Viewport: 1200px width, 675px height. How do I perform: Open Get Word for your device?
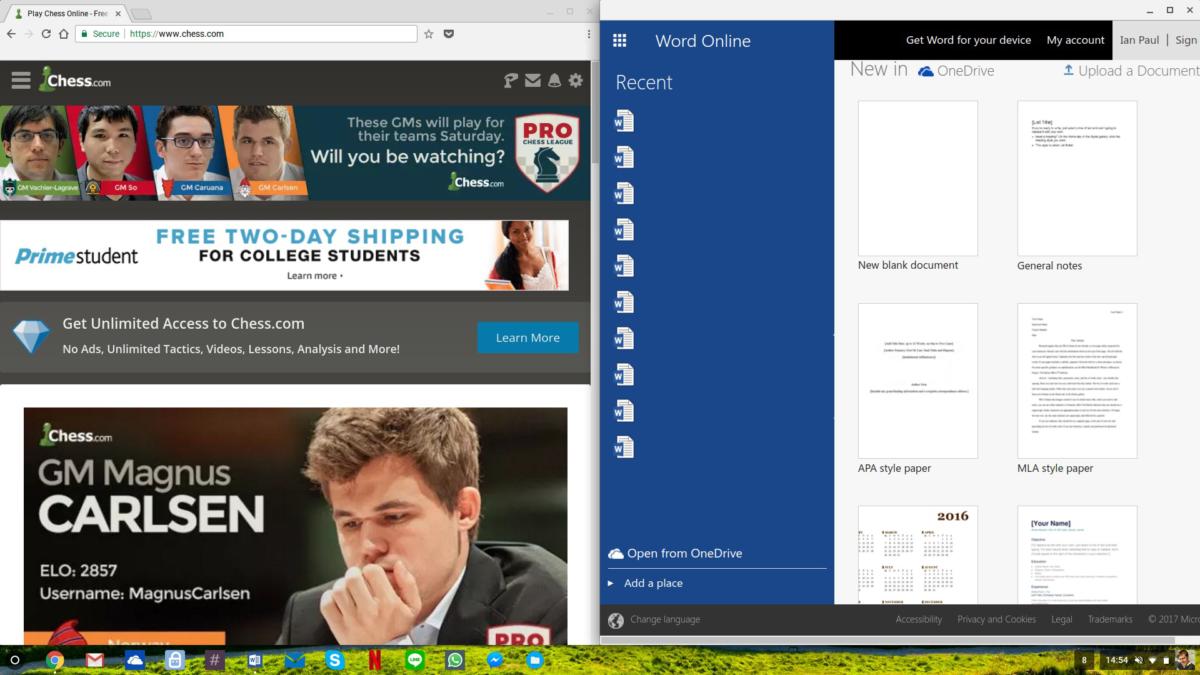[968, 40]
